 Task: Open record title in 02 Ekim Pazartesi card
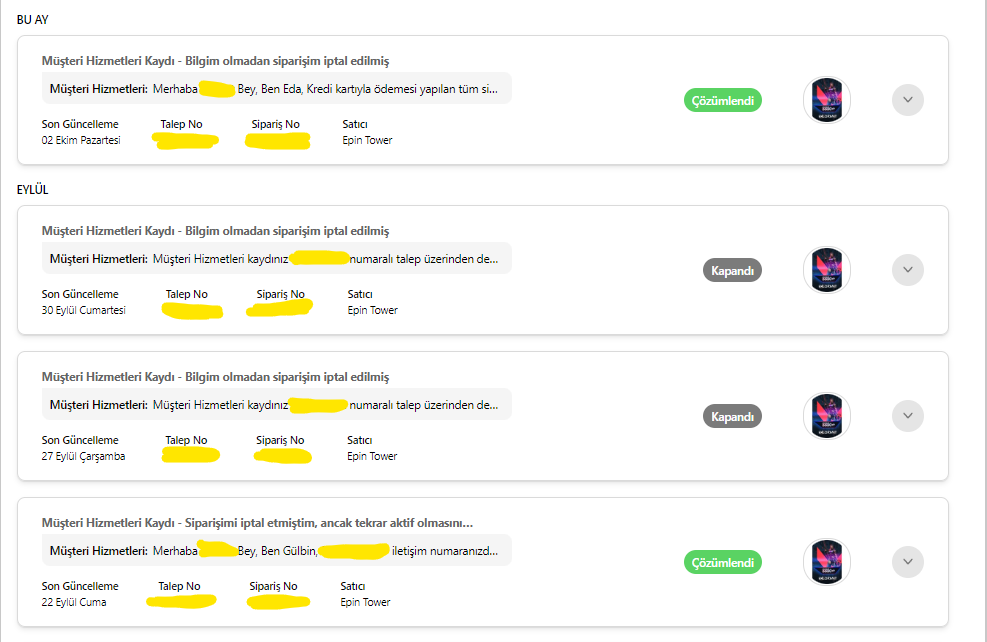(x=215, y=61)
